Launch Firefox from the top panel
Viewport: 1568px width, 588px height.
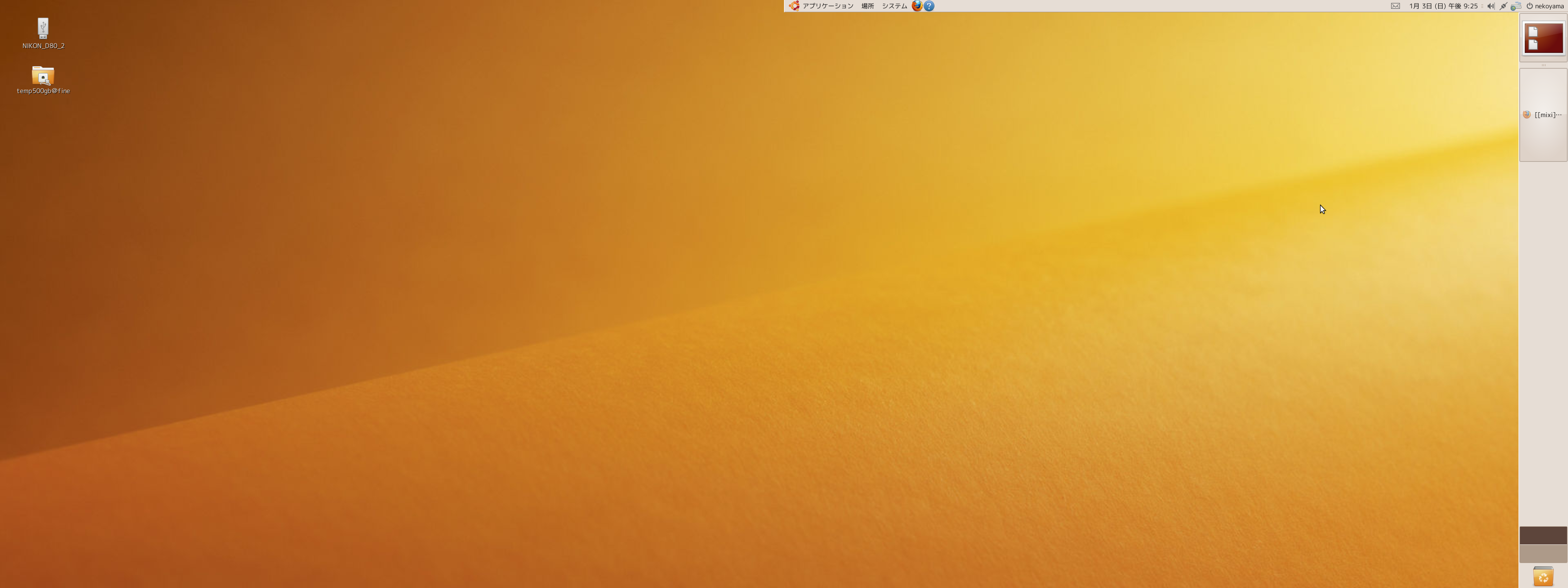coord(917,6)
